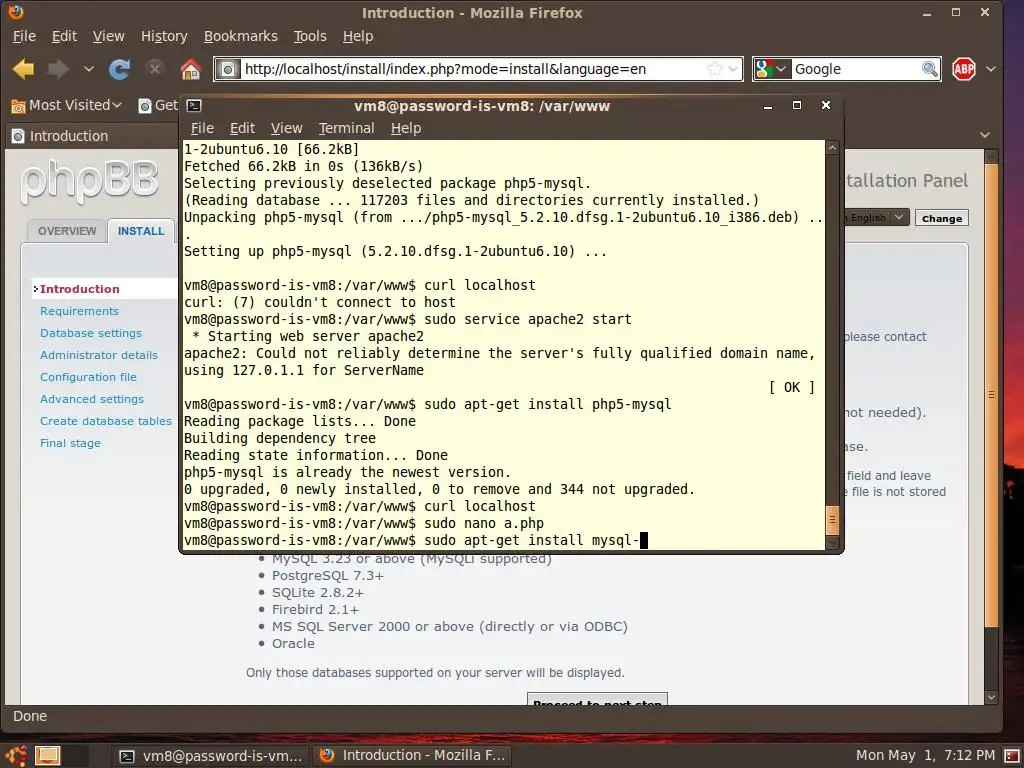This screenshot has height=768, width=1024.
Task: Click the Firefox Back arrow button
Action: click(23, 69)
